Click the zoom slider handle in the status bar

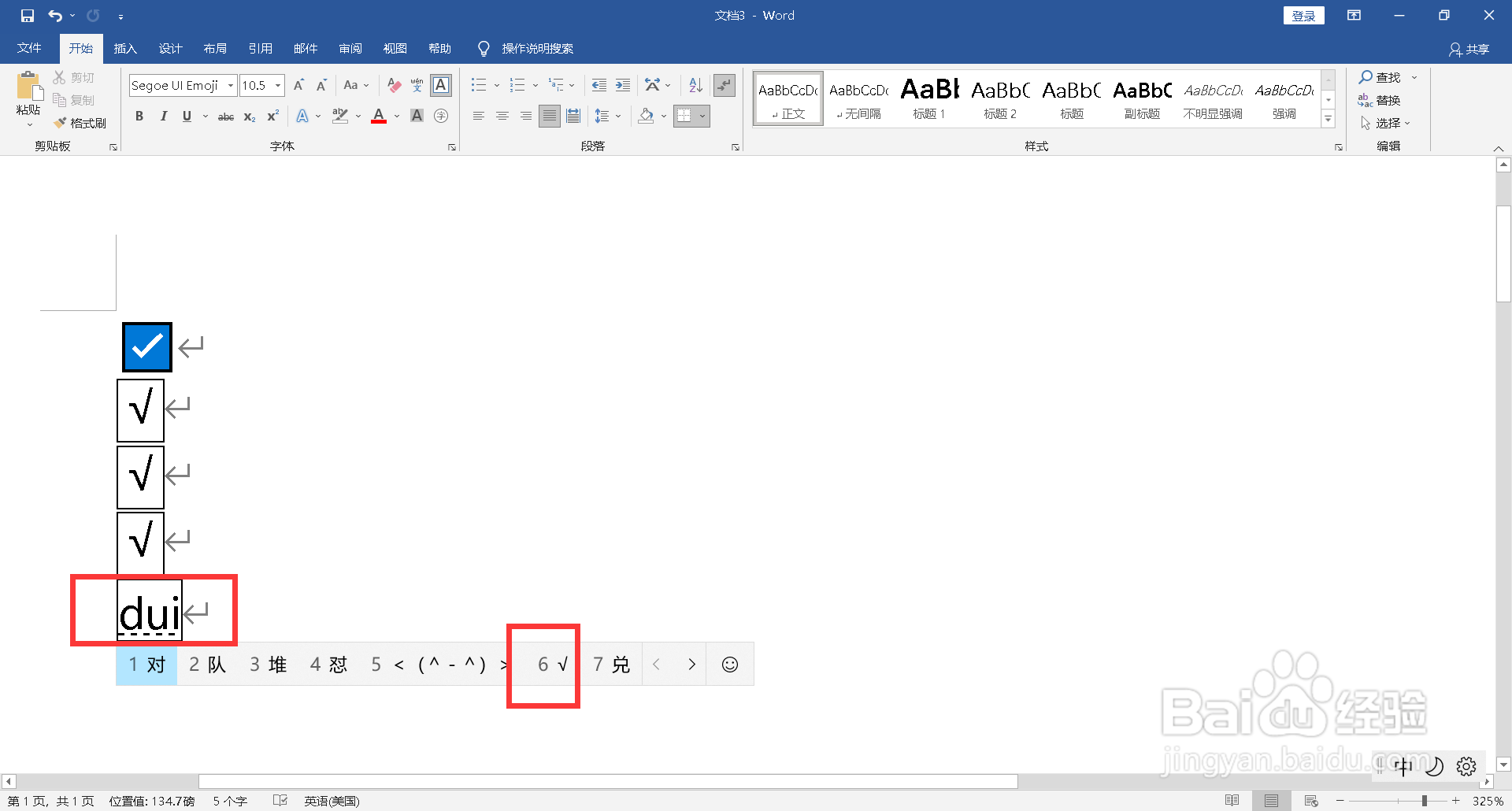point(1424,801)
